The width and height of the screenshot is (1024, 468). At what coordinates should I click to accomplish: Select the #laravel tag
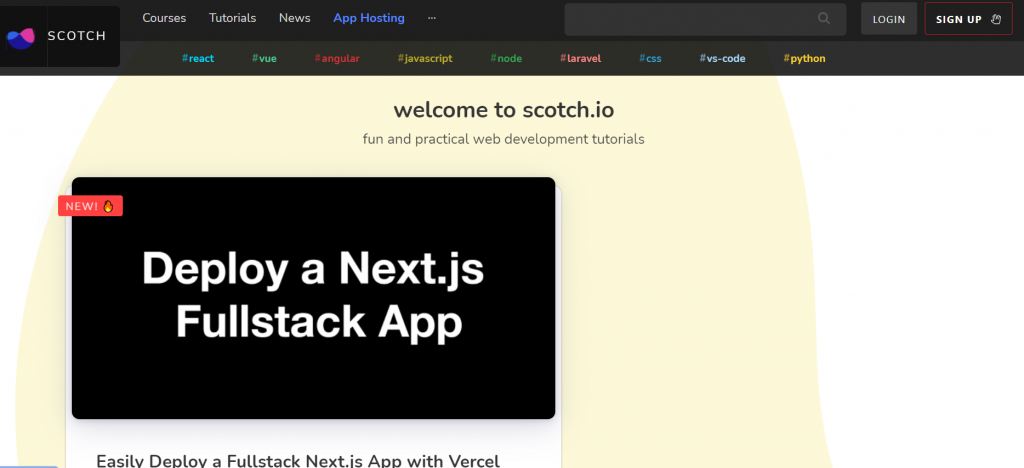coord(581,58)
